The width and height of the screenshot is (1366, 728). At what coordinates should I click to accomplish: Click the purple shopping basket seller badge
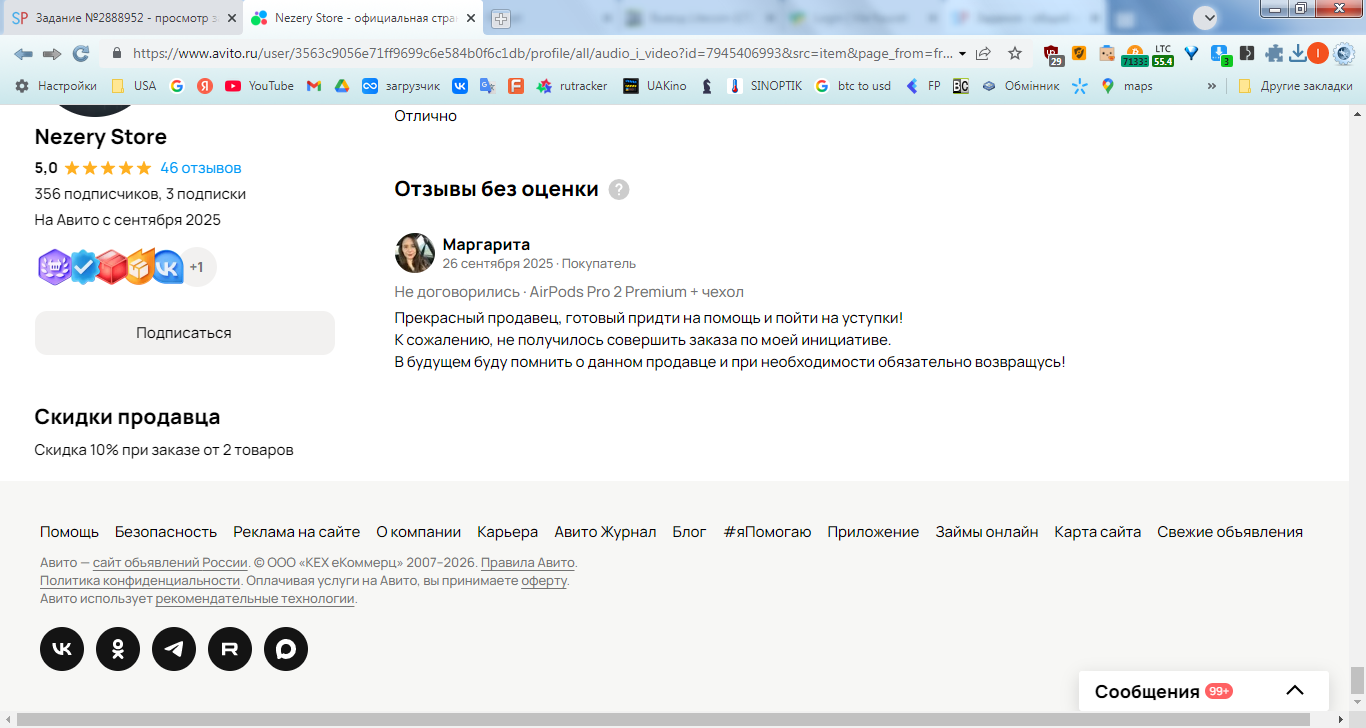[54, 267]
